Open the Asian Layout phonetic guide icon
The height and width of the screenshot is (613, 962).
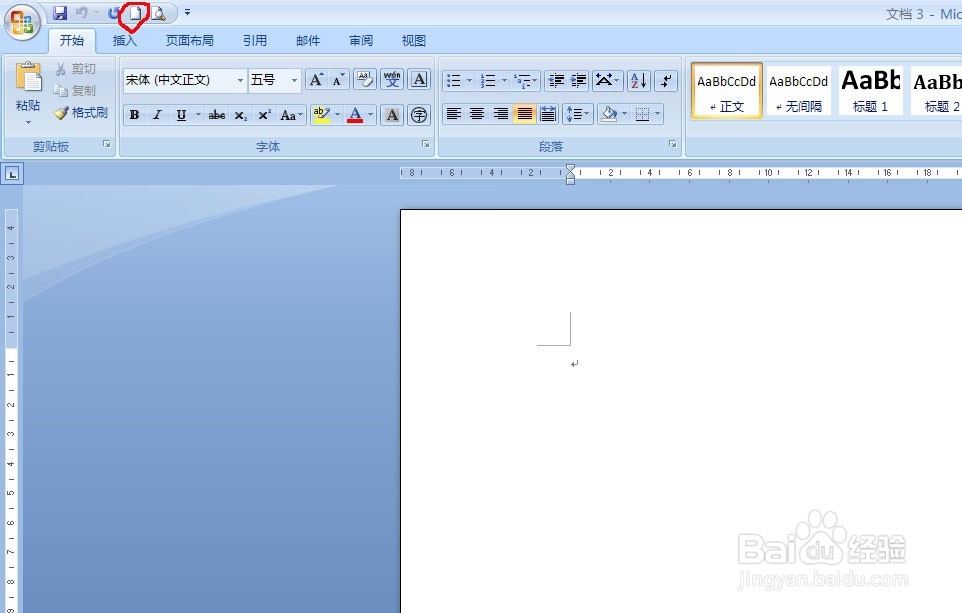pyautogui.click(x=391, y=80)
